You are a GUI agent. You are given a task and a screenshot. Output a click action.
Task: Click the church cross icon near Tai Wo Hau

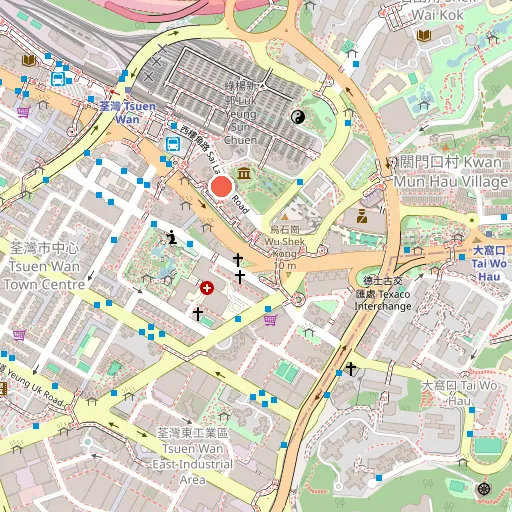pyautogui.click(x=351, y=369)
